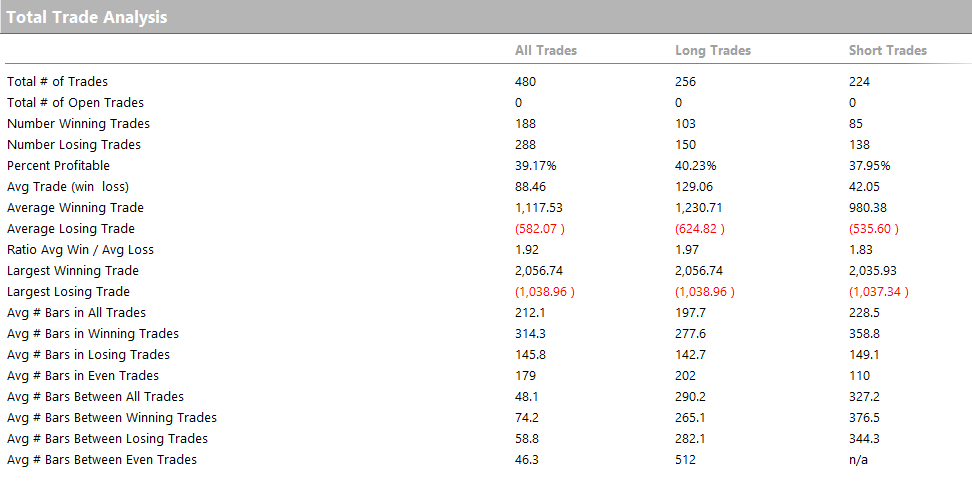Click the 88.46 average trade value
972x494 pixels.
coord(530,187)
